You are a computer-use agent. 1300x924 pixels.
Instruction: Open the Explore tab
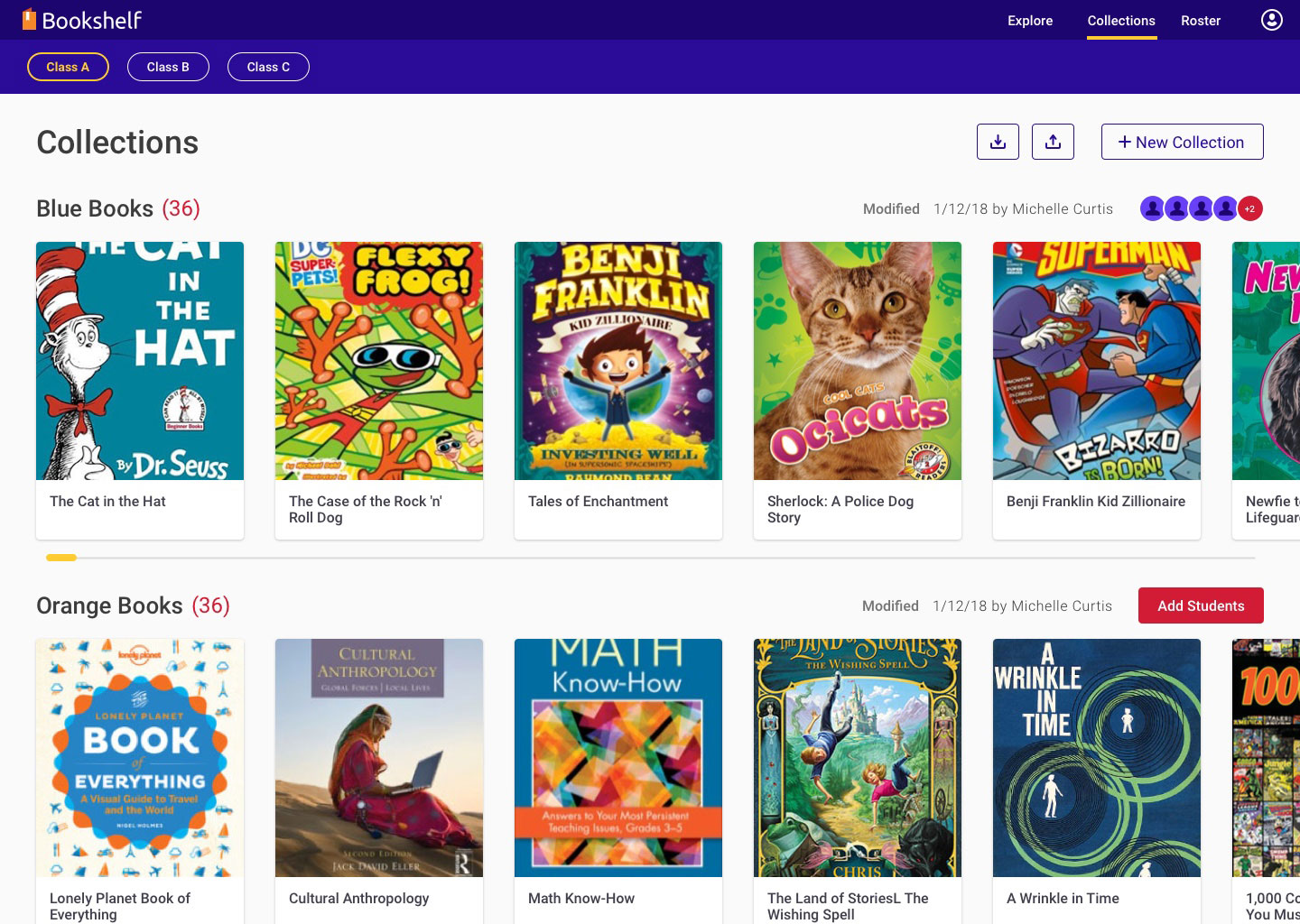coord(1030,21)
